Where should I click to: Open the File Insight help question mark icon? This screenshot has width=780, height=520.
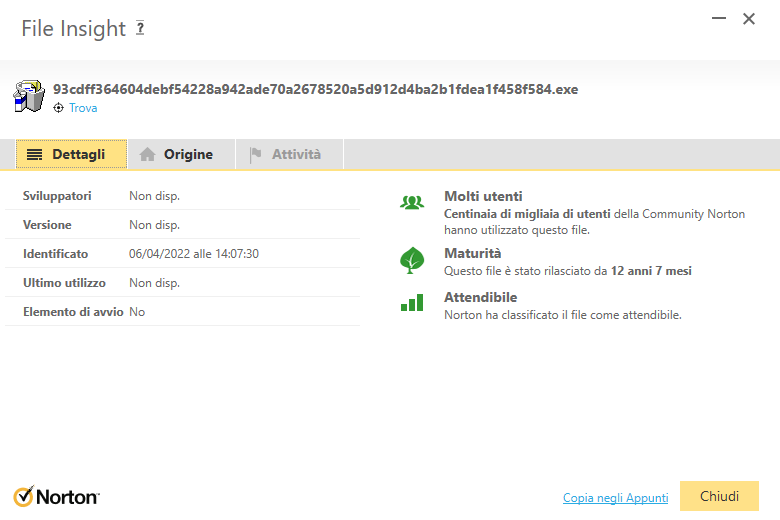140,28
